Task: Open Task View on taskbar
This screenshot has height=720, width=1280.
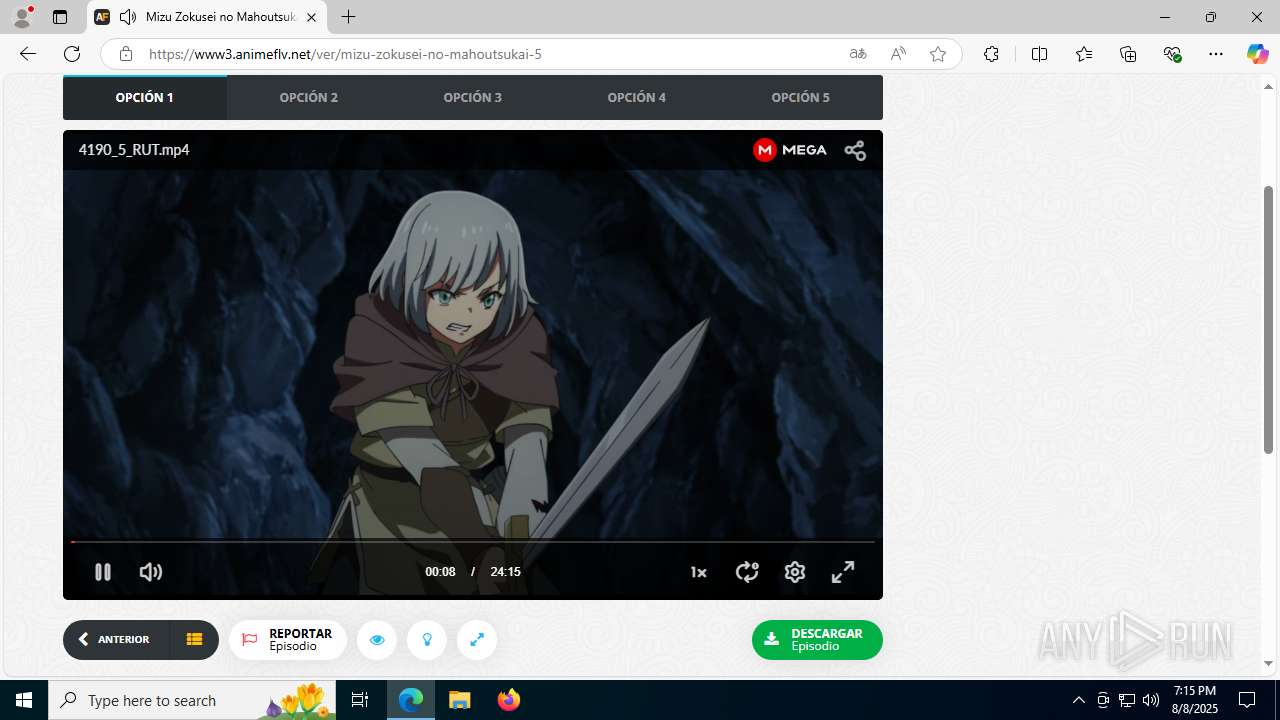Action: (x=361, y=700)
